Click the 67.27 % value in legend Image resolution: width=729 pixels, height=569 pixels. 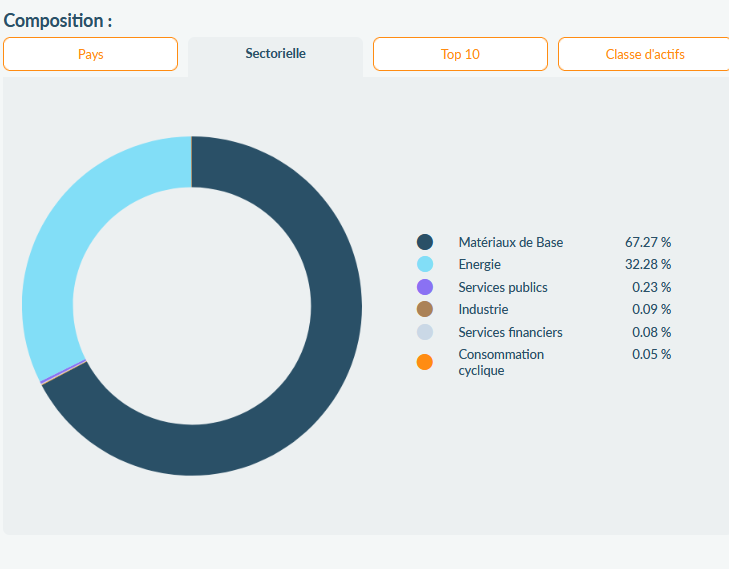[x=648, y=242]
